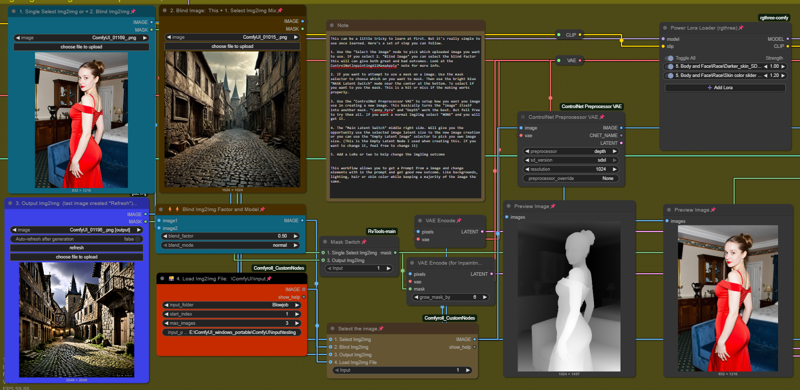This screenshot has width=800, height=390.
Task: Adjust Darker_skin lora strength 1.00 value
Action: [774, 67]
